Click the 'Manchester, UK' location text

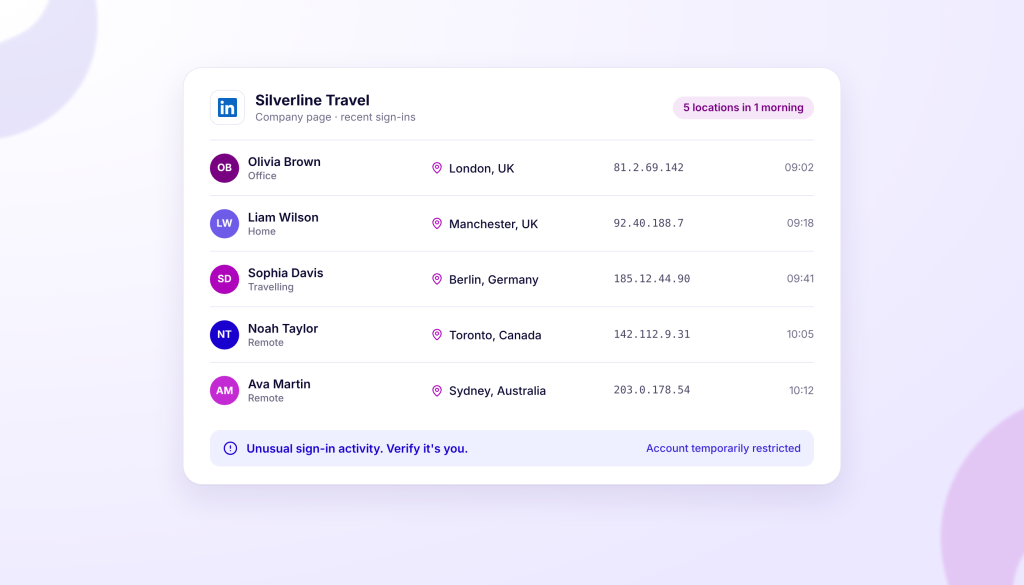coord(493,224)
